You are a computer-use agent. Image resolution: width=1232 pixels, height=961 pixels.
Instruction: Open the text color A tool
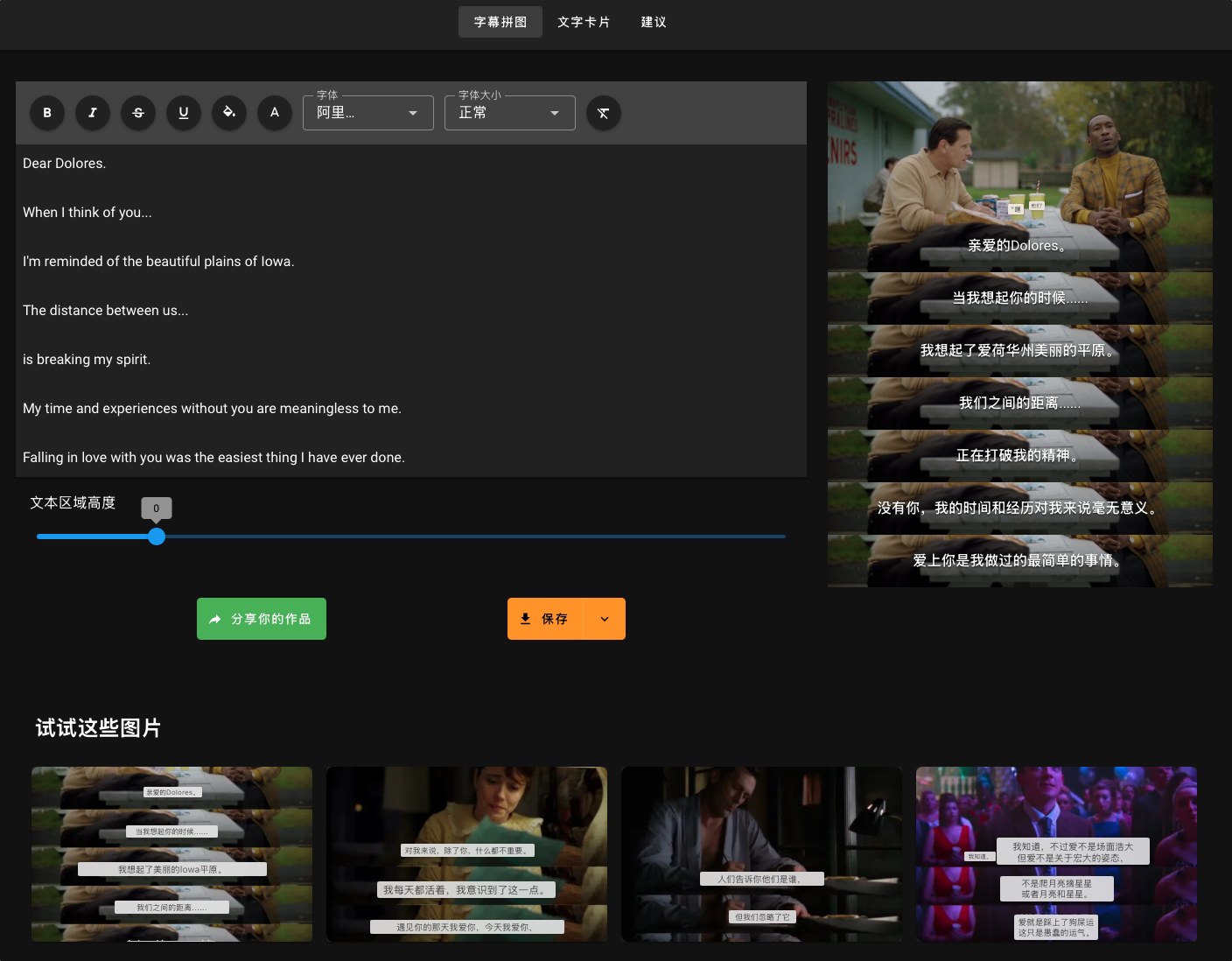(x=275, y=113)
